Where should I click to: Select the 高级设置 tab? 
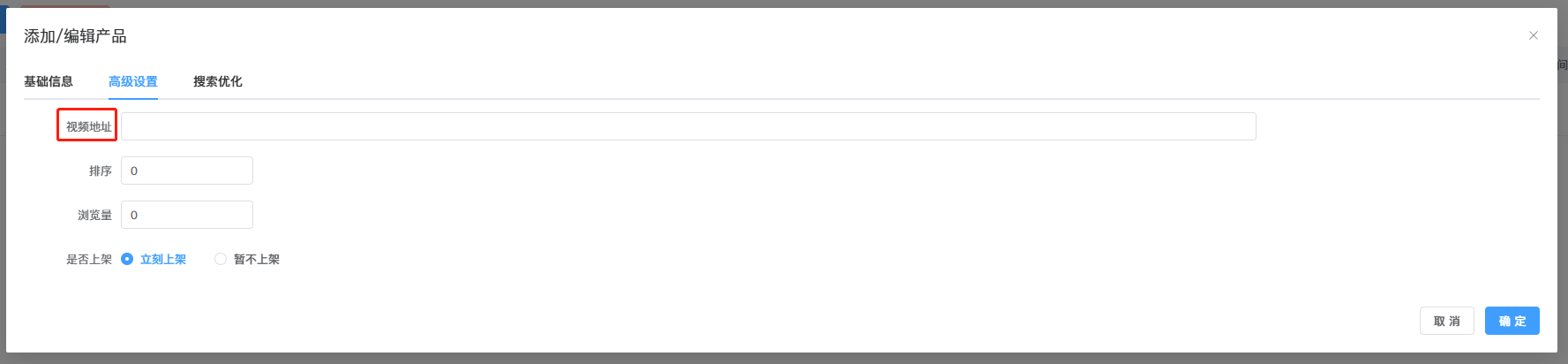click(x=133, y=81)
